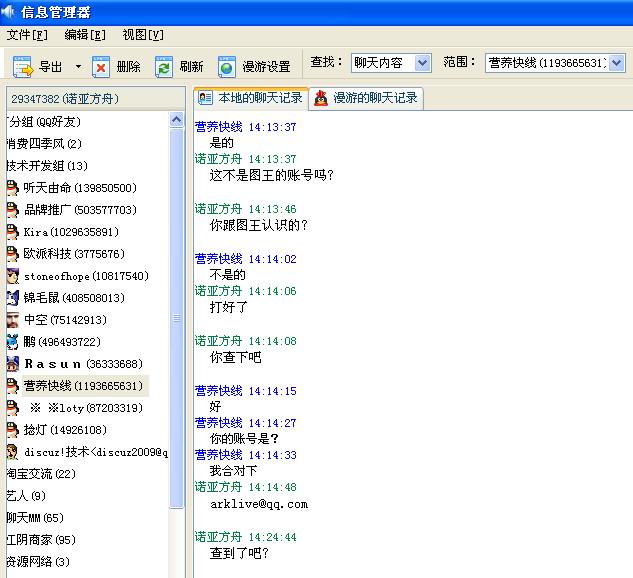633x578 pixels.
Task: Select contact name 锦毛鼠(408508013)
Action: [74, 298]
